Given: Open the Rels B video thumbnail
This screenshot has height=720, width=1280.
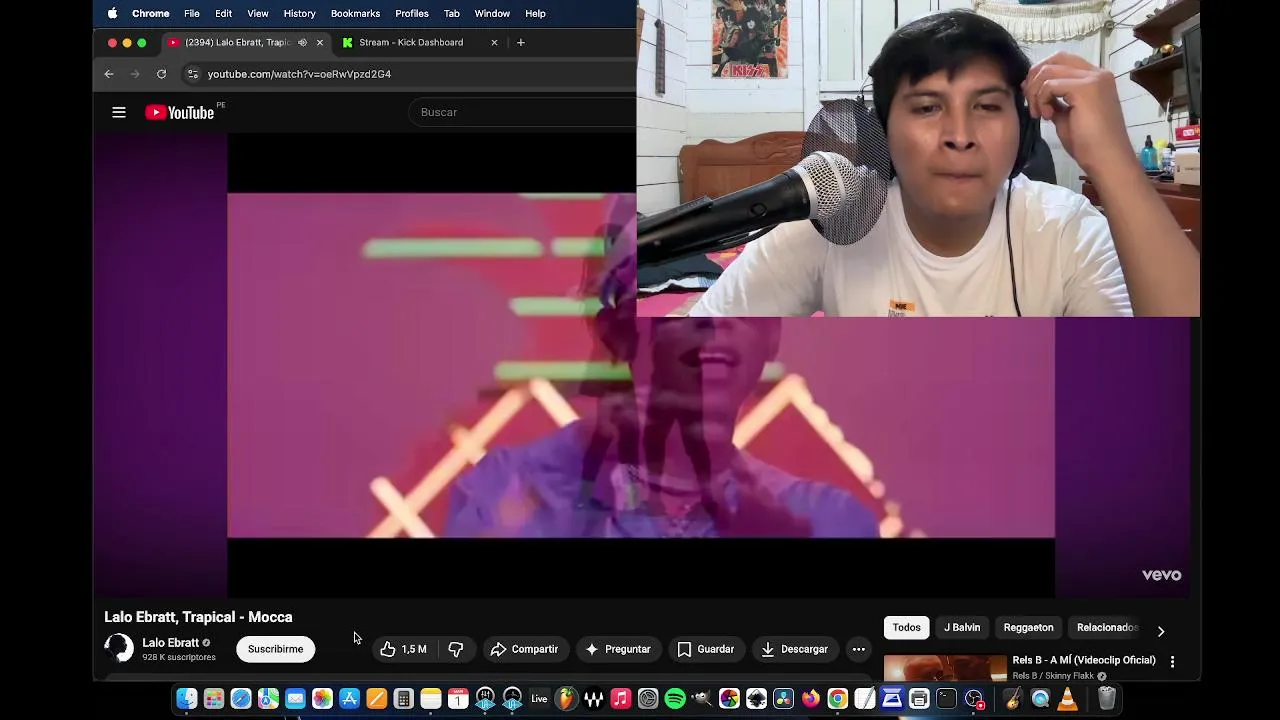Looking at the screenshot, I should click(945, 668).
